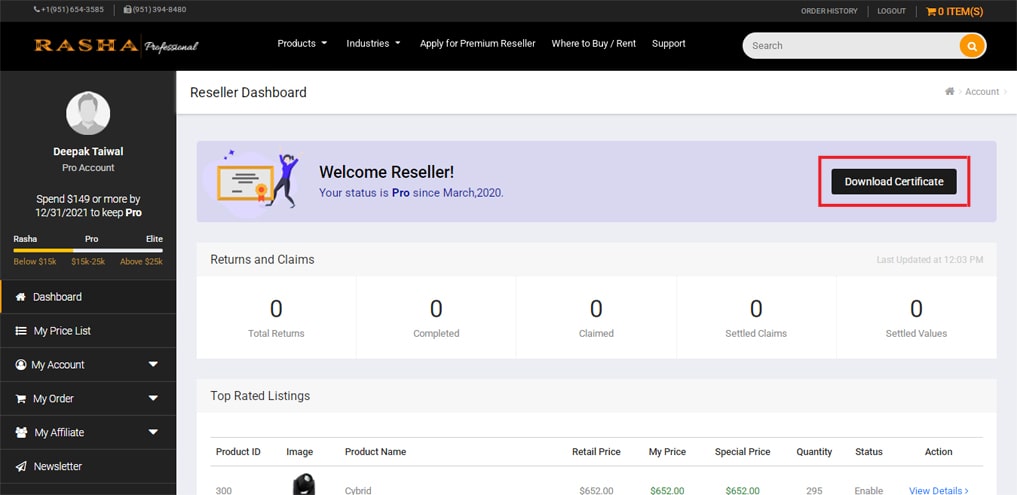Click the home breadcrumb icon
The width and height of the screenshot is (1017, 495).
(949, 92)
